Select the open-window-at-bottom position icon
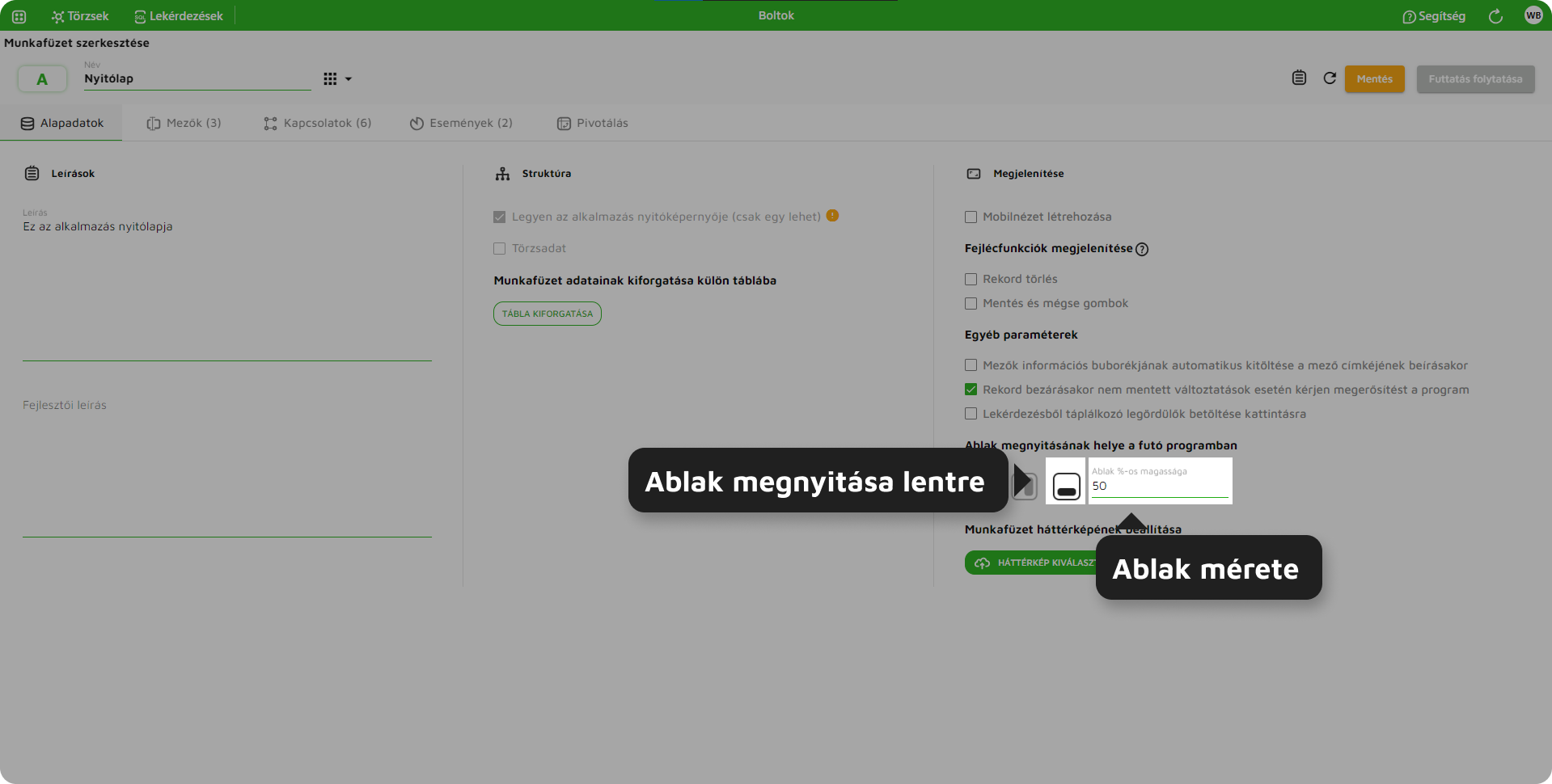 [x=1067, y=487]
